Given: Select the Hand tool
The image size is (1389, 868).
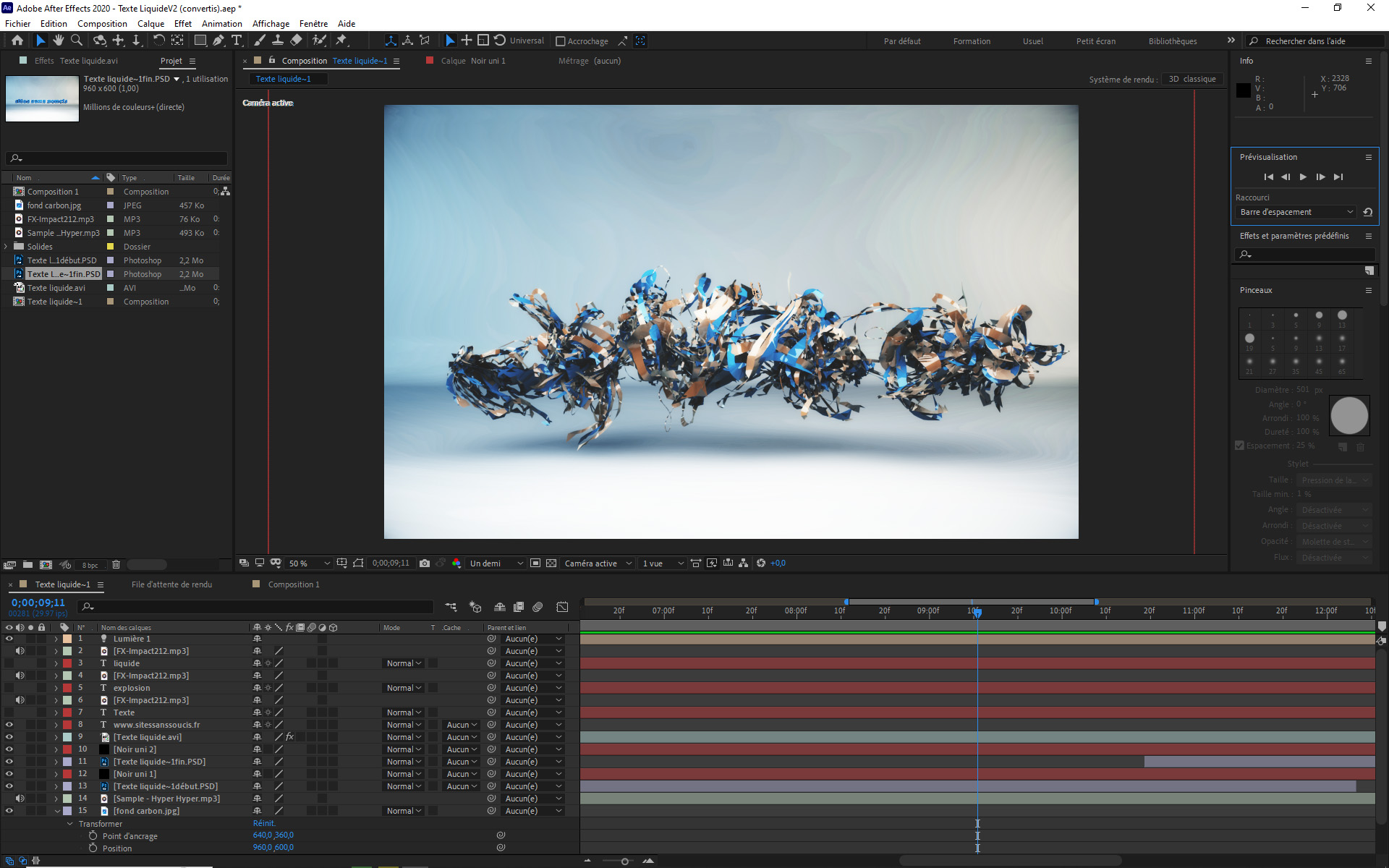Looking at the screenshot, I should [x=58, y=41].
